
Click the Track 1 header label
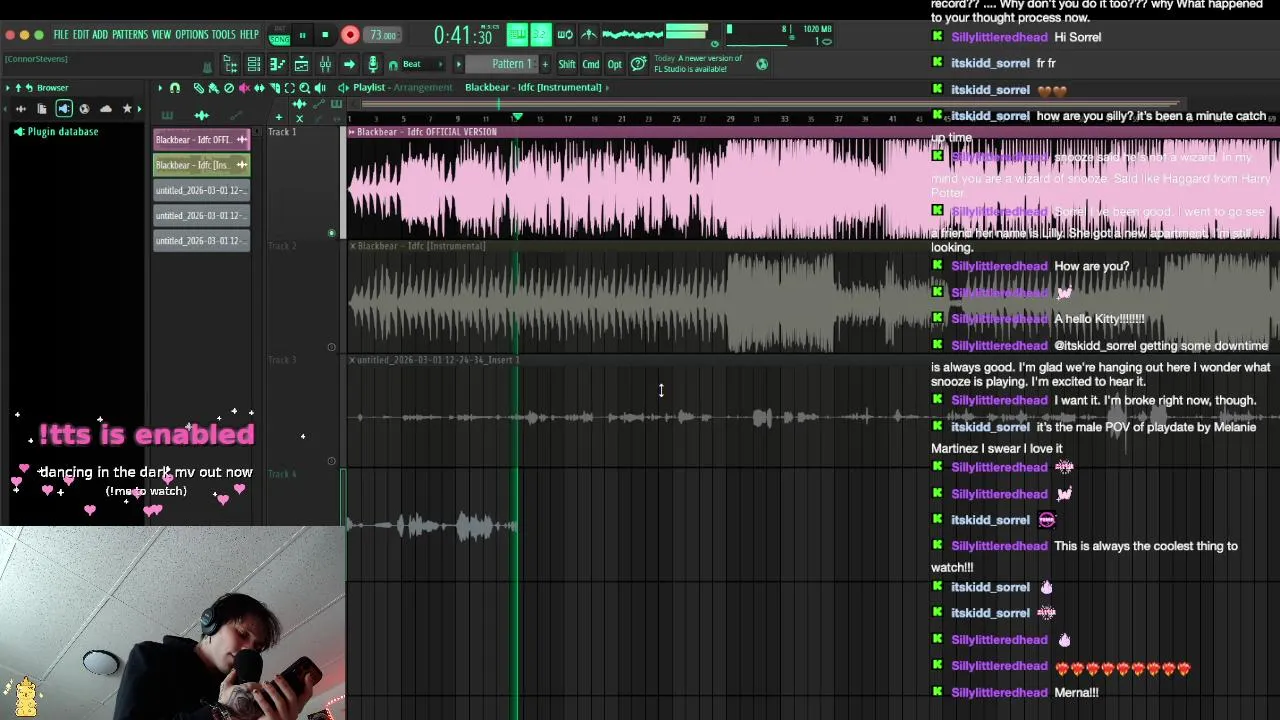[x=282, y=132]
